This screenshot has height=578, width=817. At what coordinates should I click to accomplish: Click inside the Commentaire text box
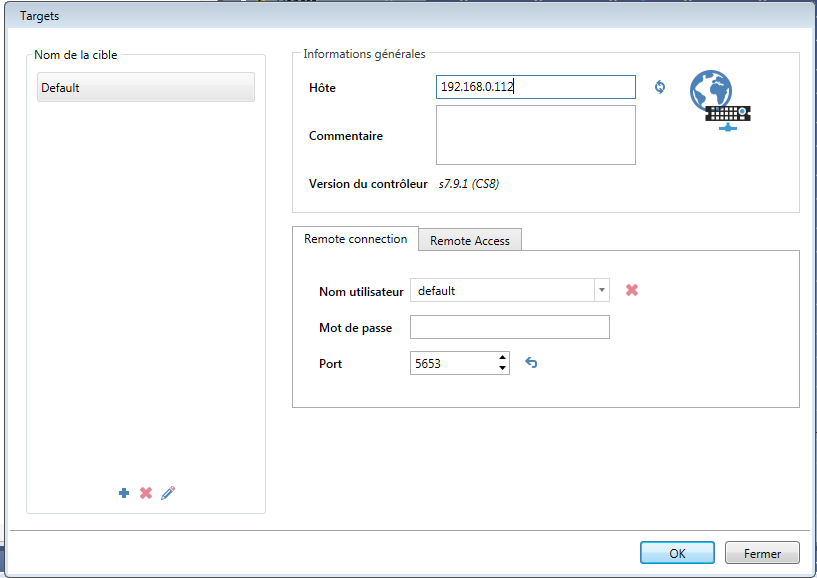[535, 134]
